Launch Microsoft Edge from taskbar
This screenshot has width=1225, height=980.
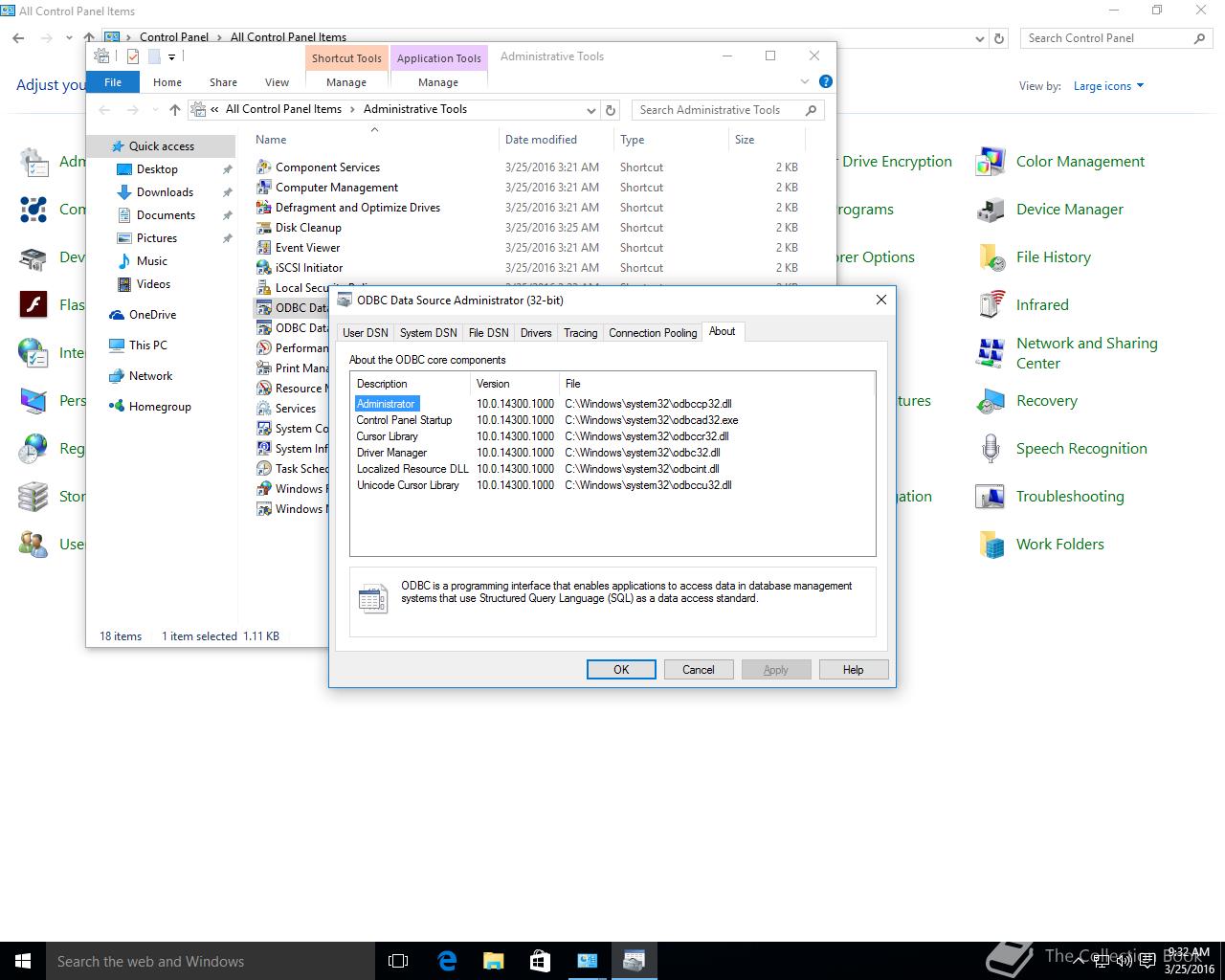tap(447, 961)
